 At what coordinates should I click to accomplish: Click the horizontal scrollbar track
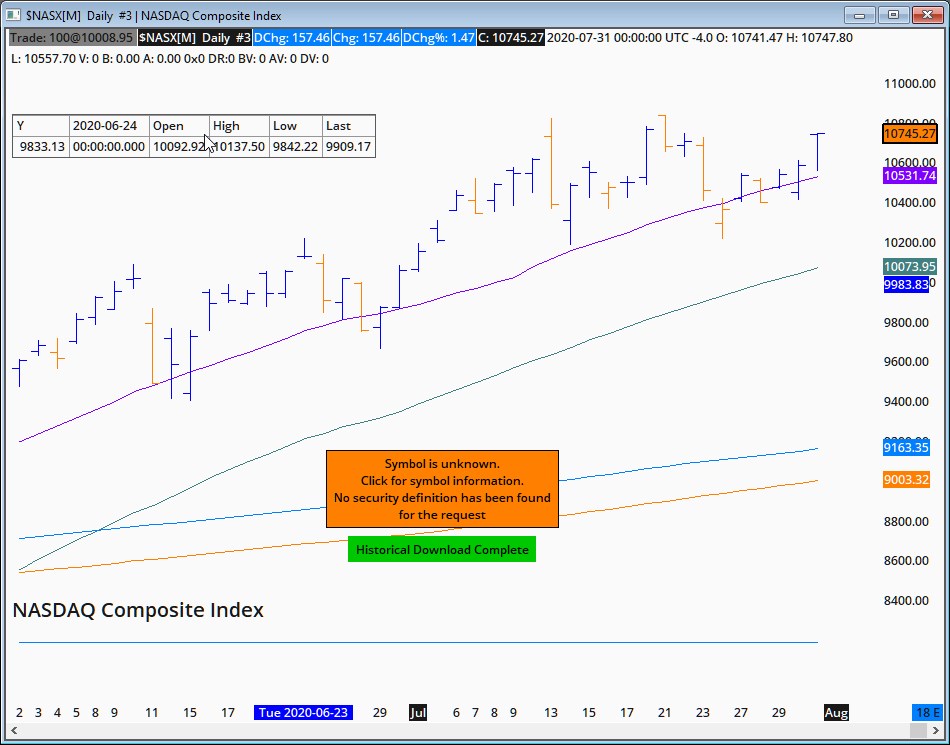[474, 730]
